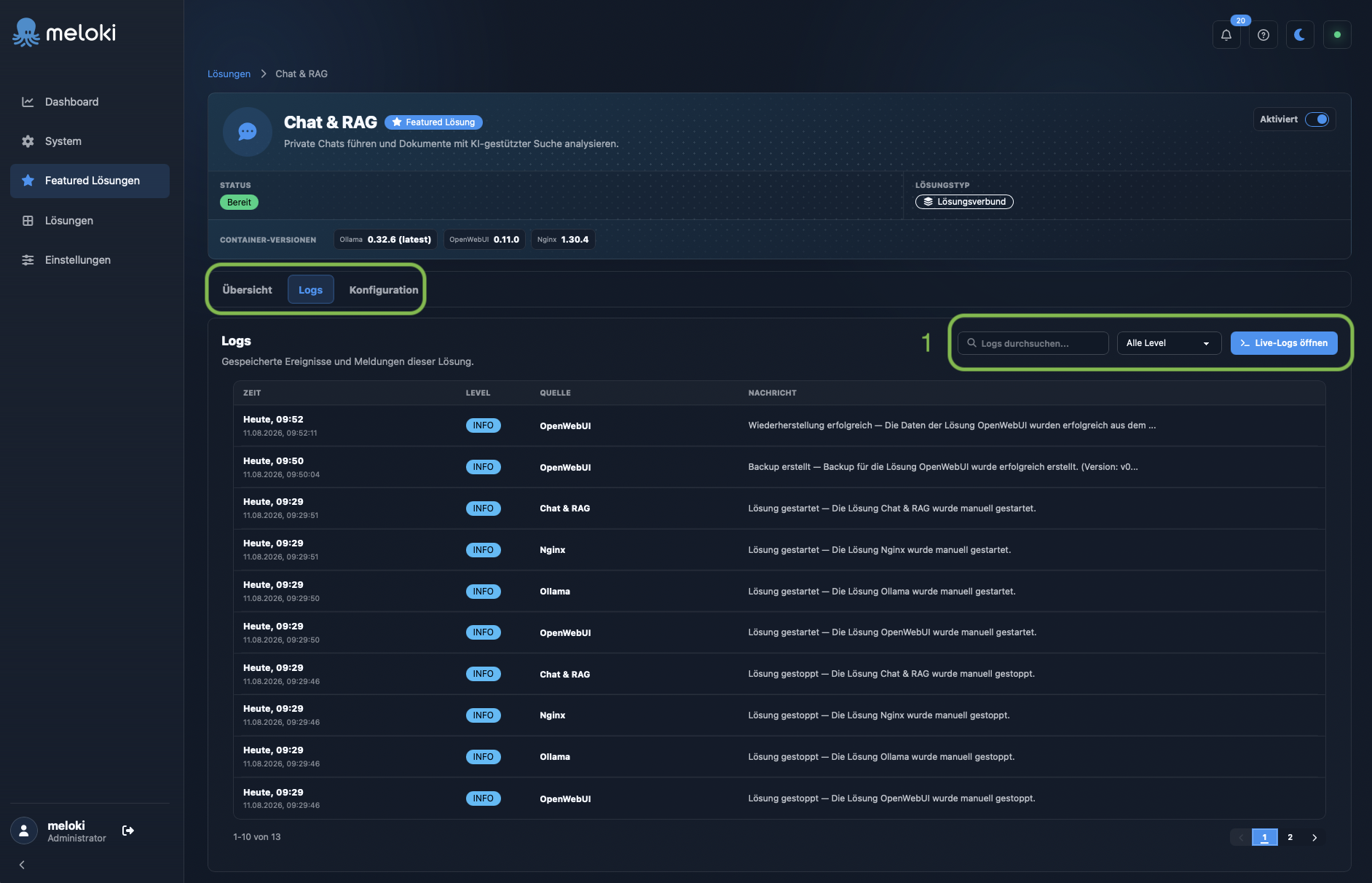Click the notification count badge 20
This screenshot has width=1372, height=883.
[1241, 20]
